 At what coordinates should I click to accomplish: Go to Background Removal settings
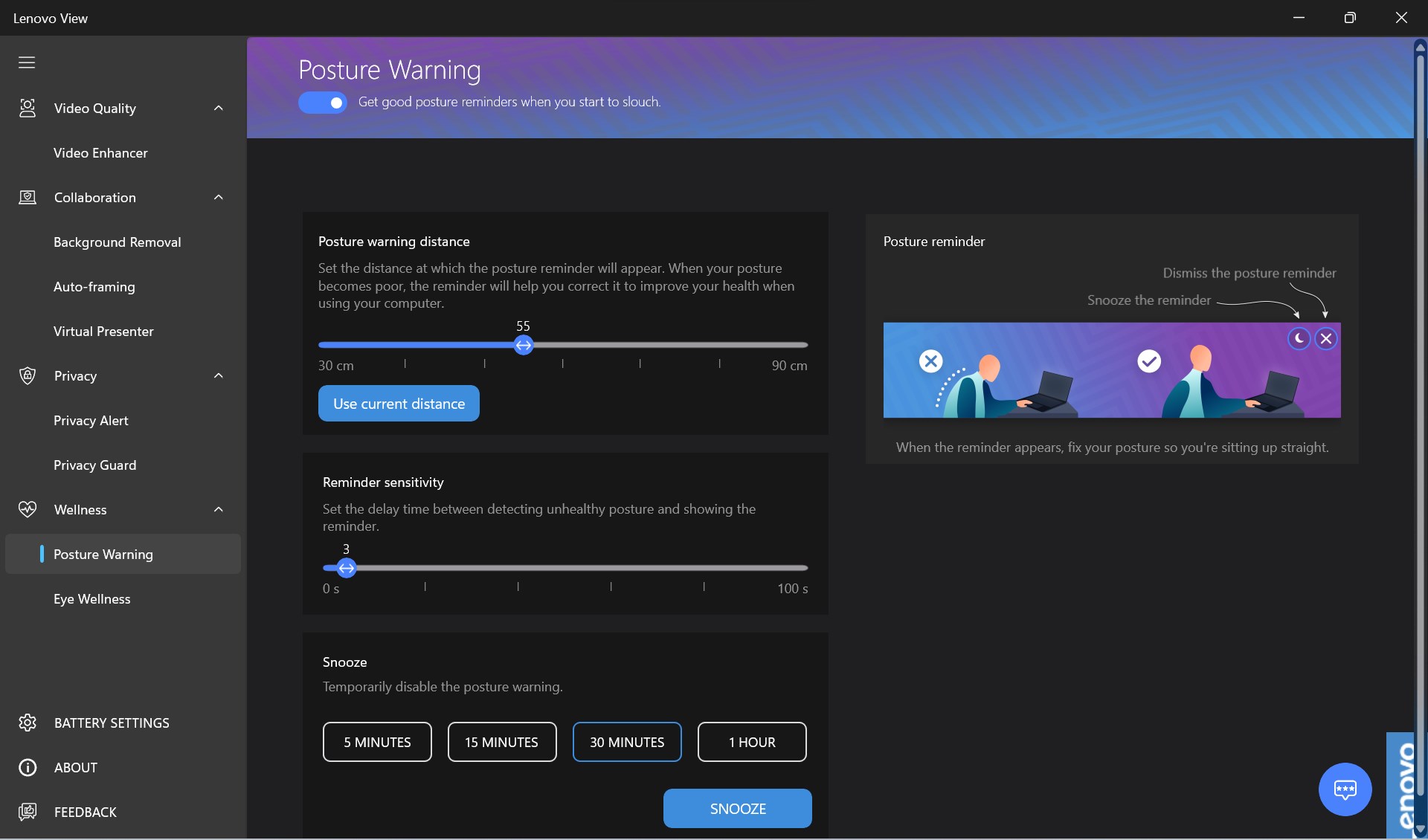point(117,242)
